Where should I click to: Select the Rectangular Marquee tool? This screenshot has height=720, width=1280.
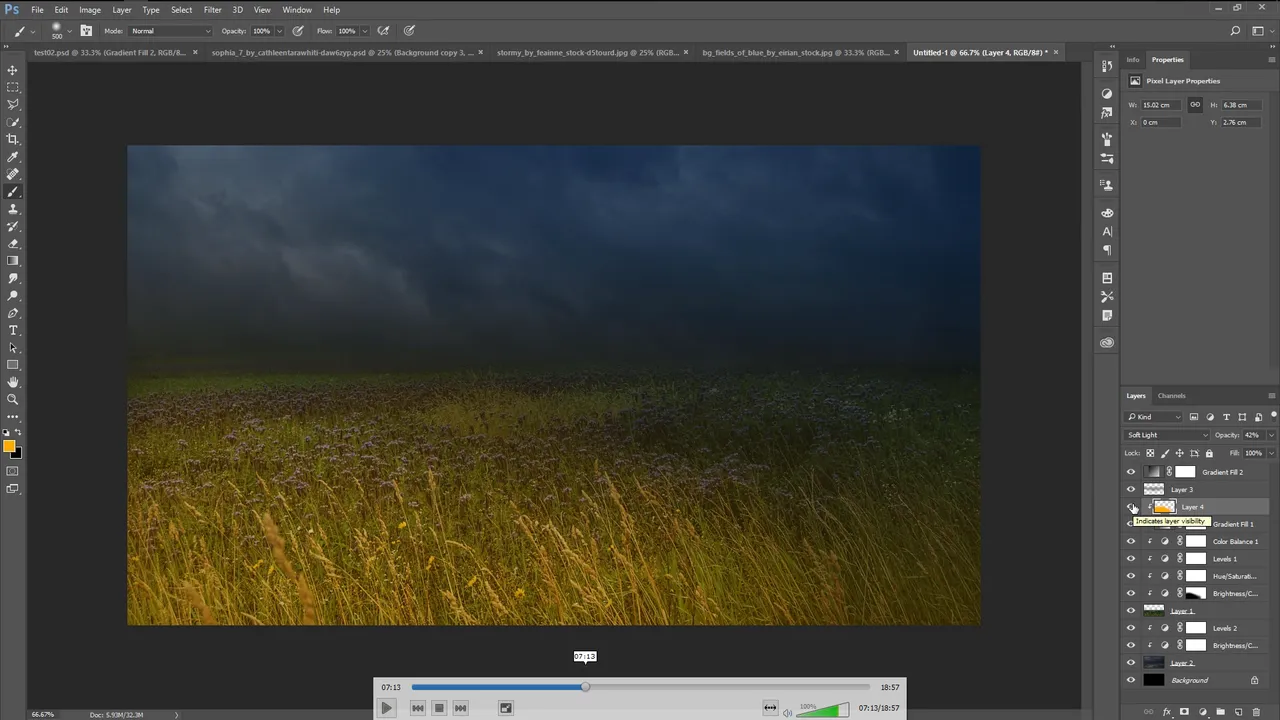point(13,87)
